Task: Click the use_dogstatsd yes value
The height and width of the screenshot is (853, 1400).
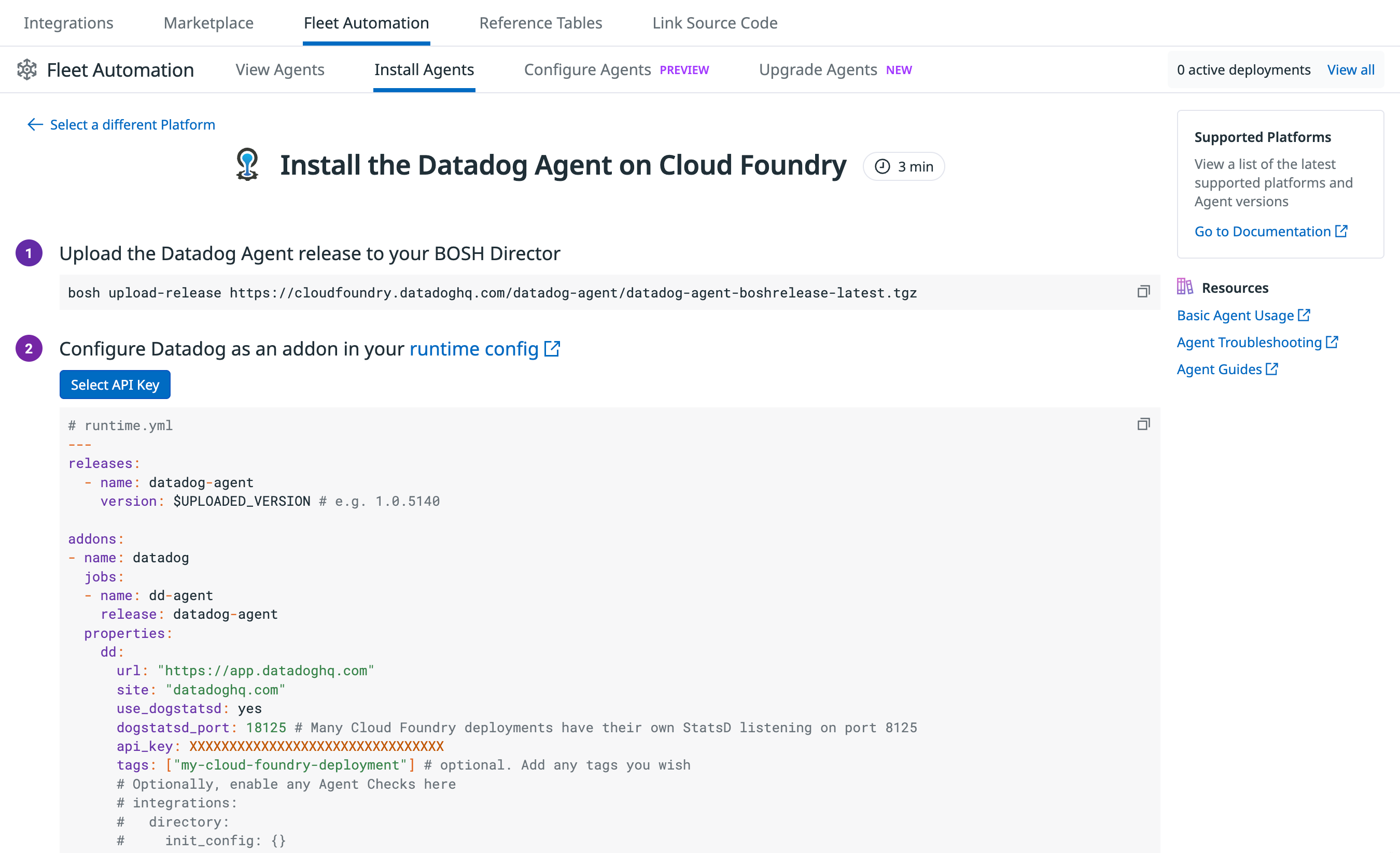Action: pos(249,708)
